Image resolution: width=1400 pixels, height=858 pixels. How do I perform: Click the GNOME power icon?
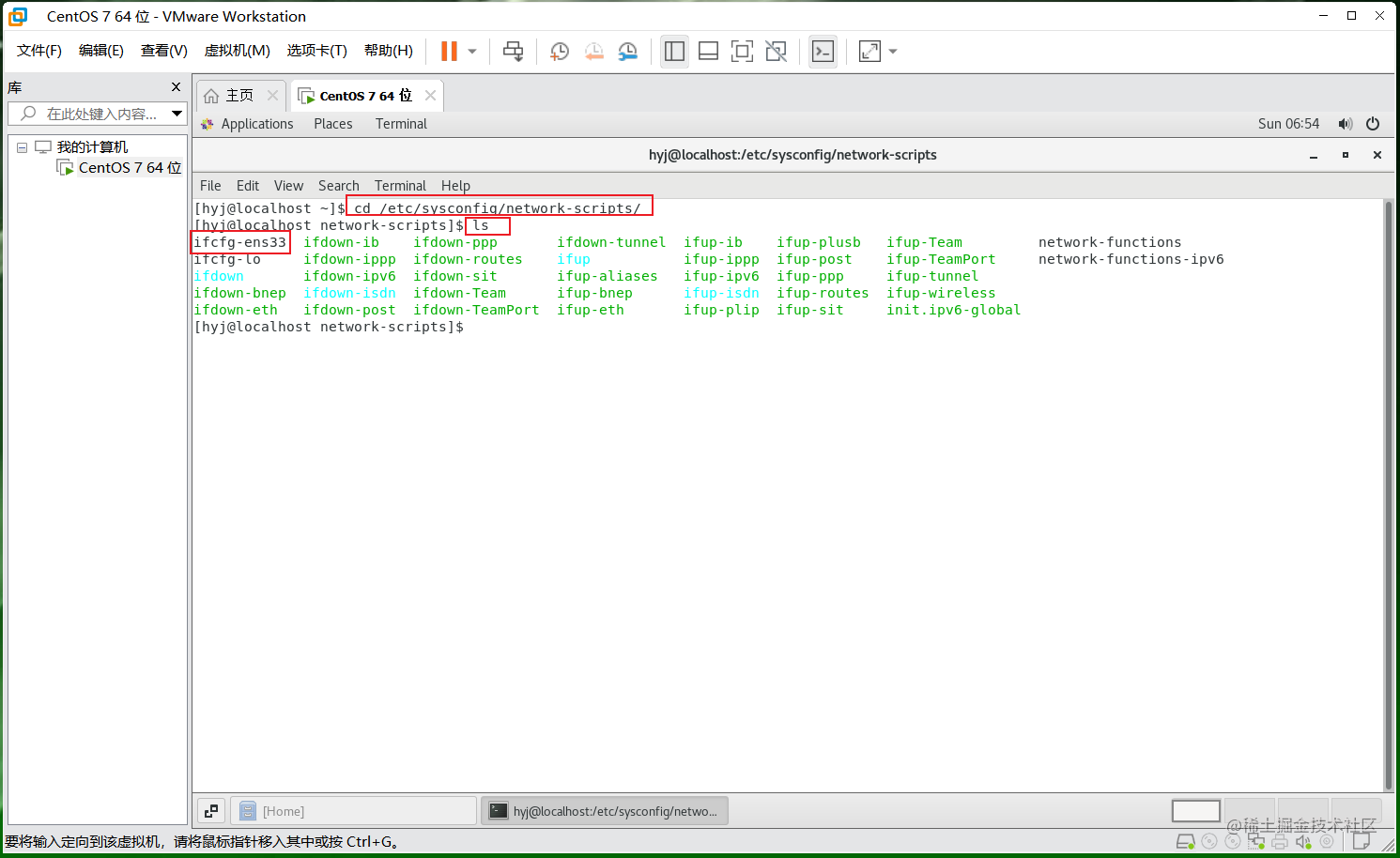(x=1373, y=124)
